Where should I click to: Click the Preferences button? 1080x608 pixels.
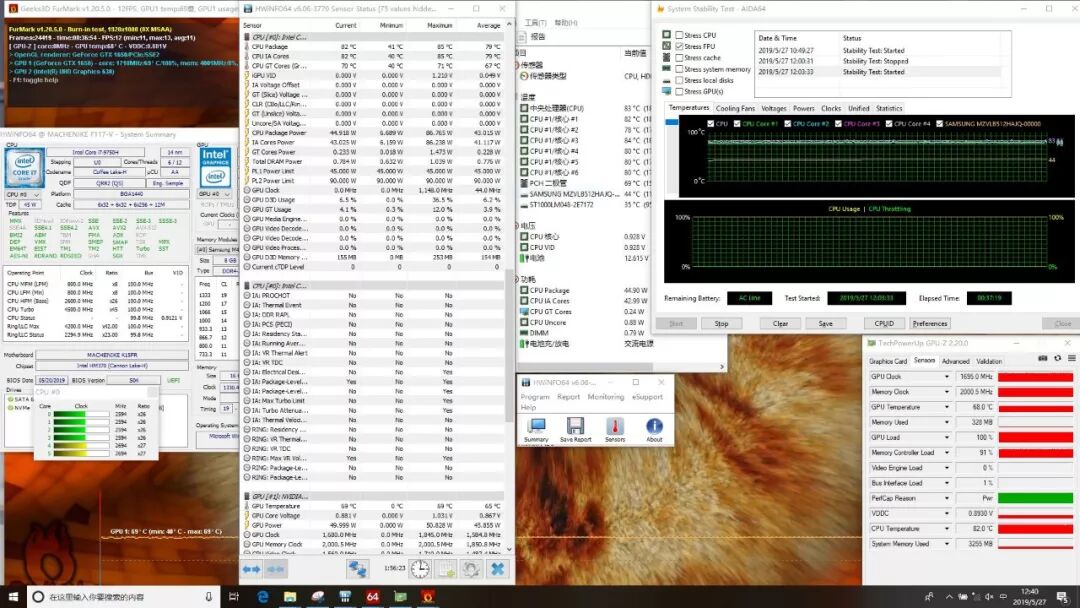[x=929, y=323]
